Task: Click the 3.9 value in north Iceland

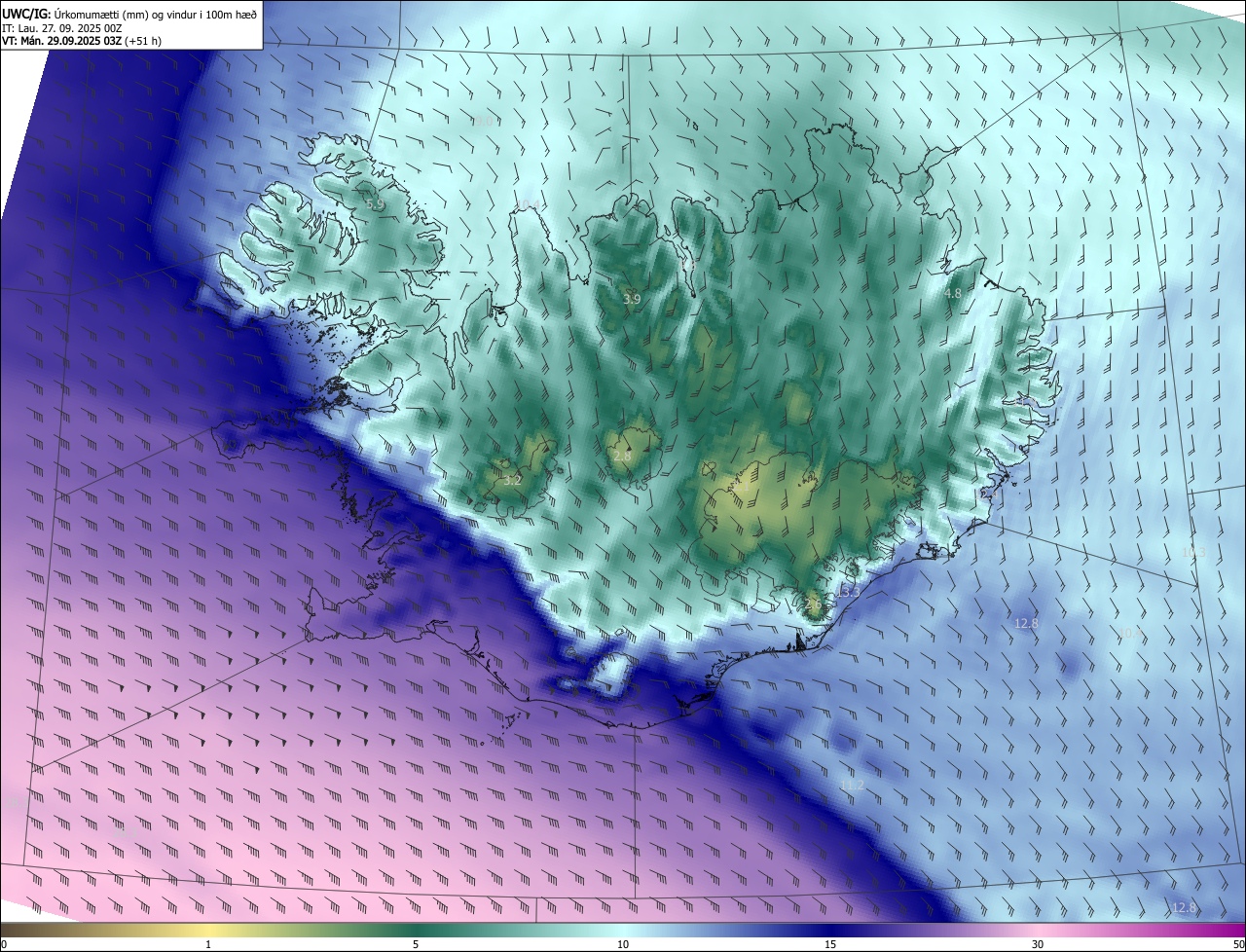Action: (632, 299)
